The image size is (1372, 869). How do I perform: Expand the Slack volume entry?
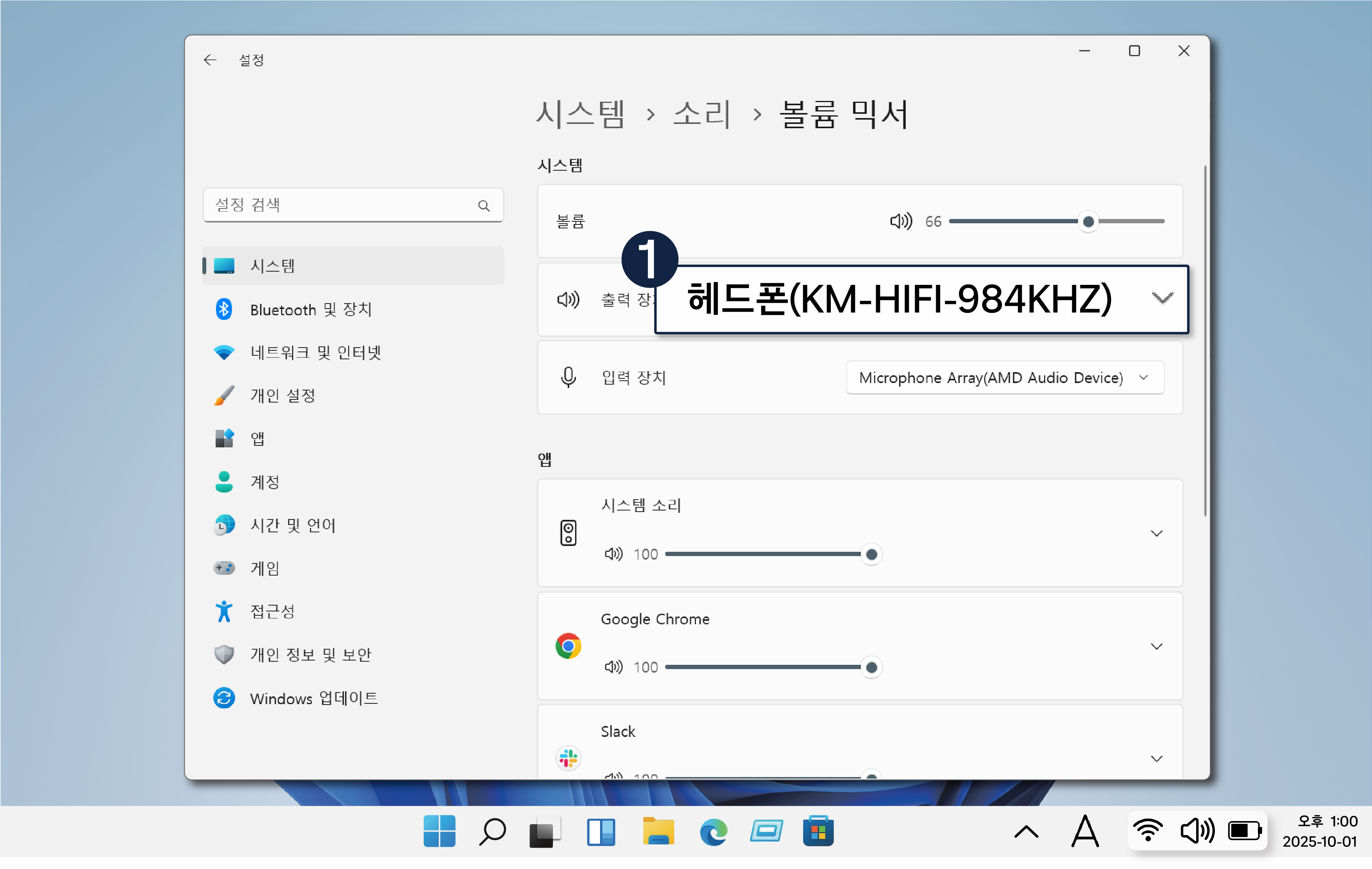tap(1156, 759)
